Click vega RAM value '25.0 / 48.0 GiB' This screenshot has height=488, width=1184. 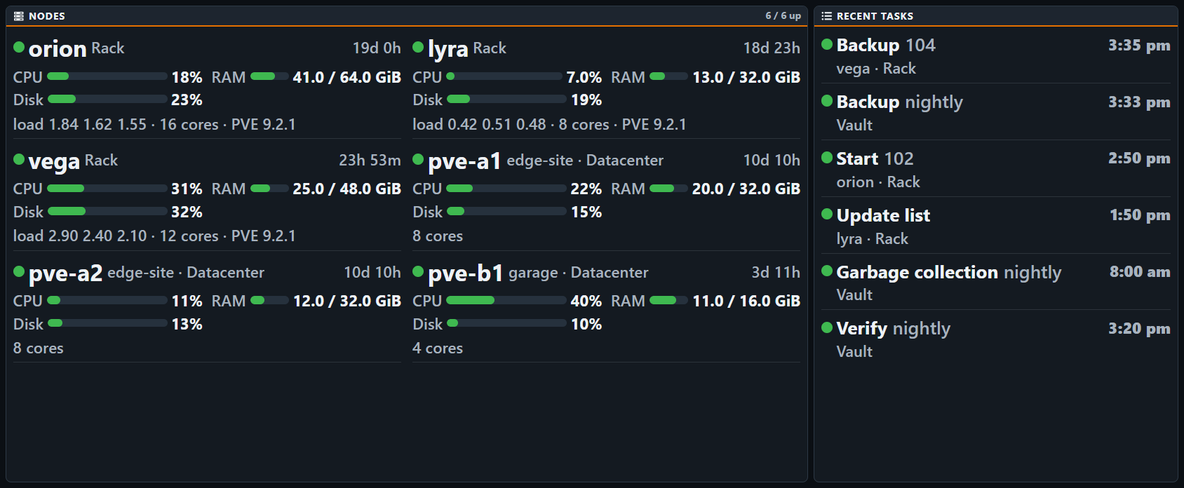click(x=347, y=189)
